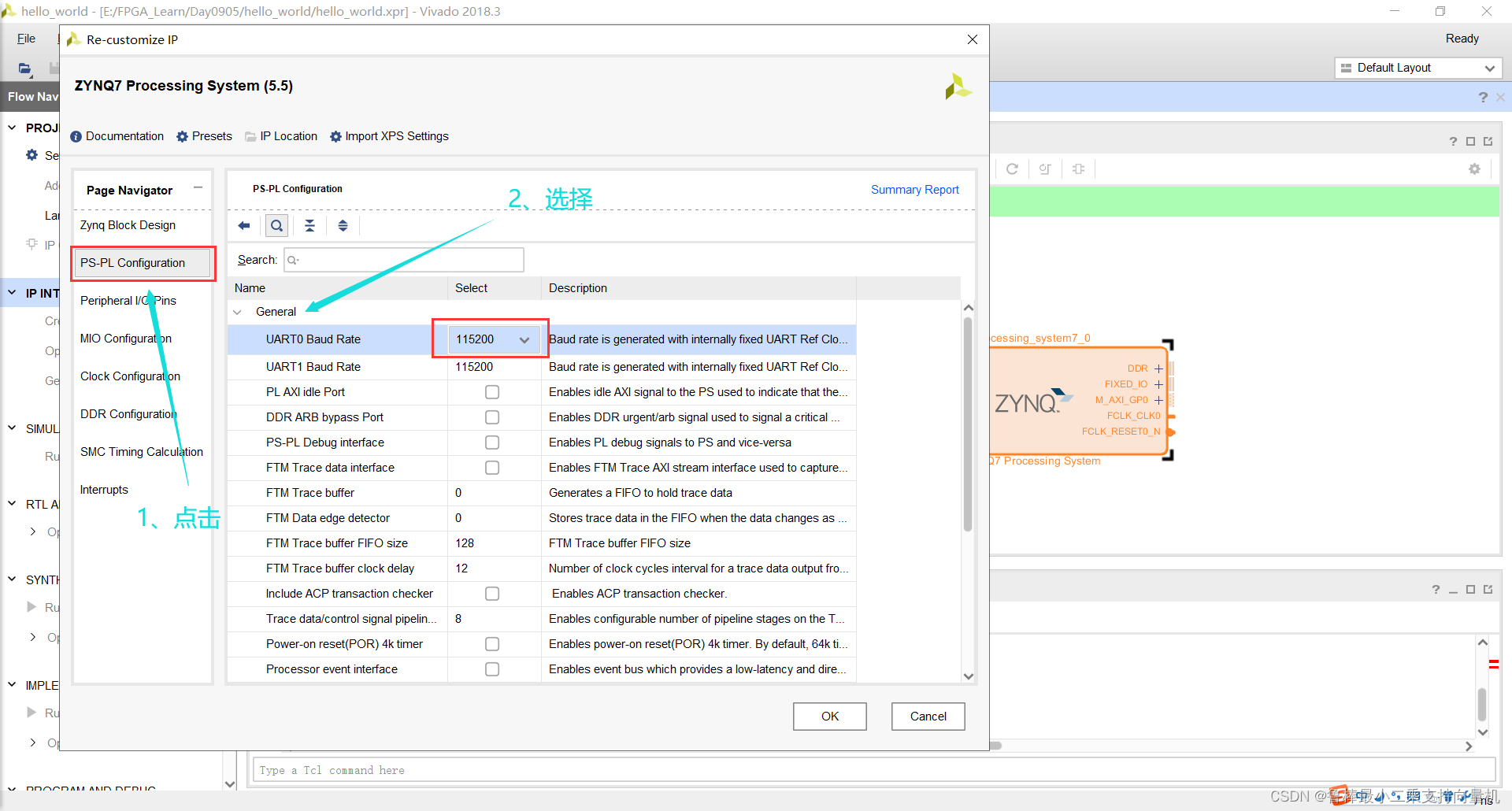This screenshot has height=811, width=1512.
Task: Collapse all rows in configuration table
Action: pyautogui.click(x=309, y=226)
